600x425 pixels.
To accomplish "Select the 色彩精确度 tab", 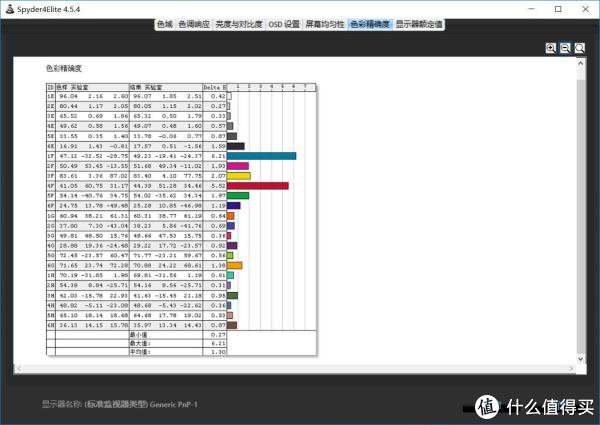I will coord(370,24).
